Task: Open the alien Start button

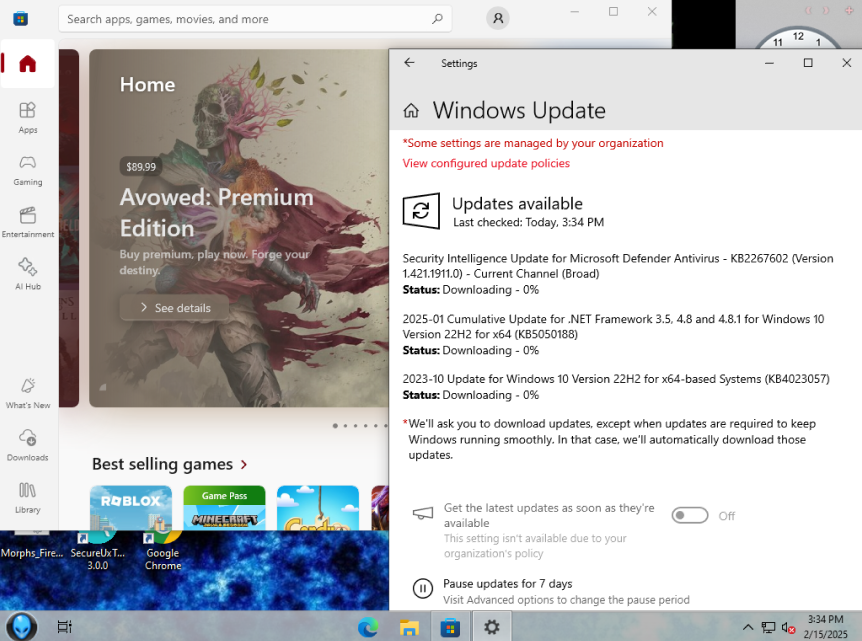Action: [x=21, y=626]
